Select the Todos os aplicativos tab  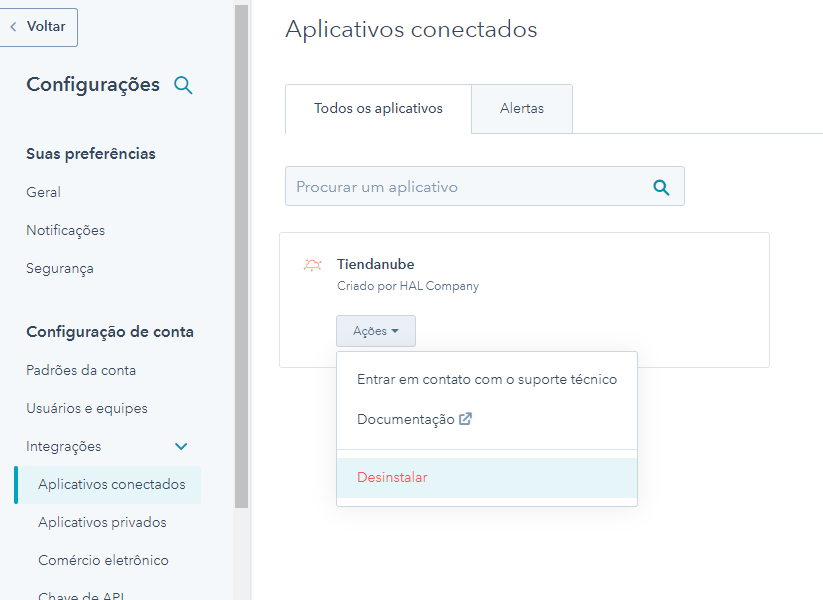tap(378, 109)
